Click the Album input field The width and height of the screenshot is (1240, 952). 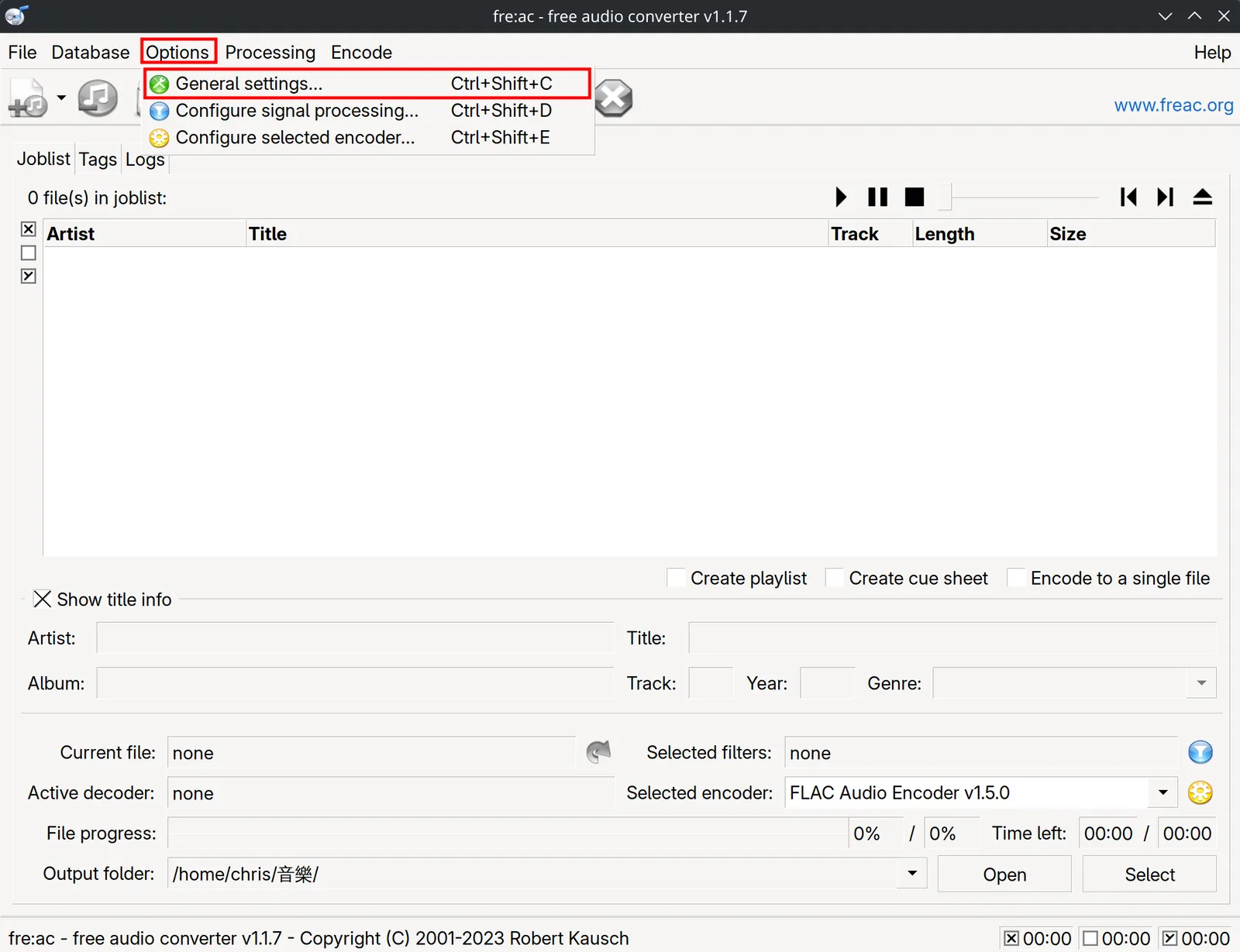tap(355, 683)
